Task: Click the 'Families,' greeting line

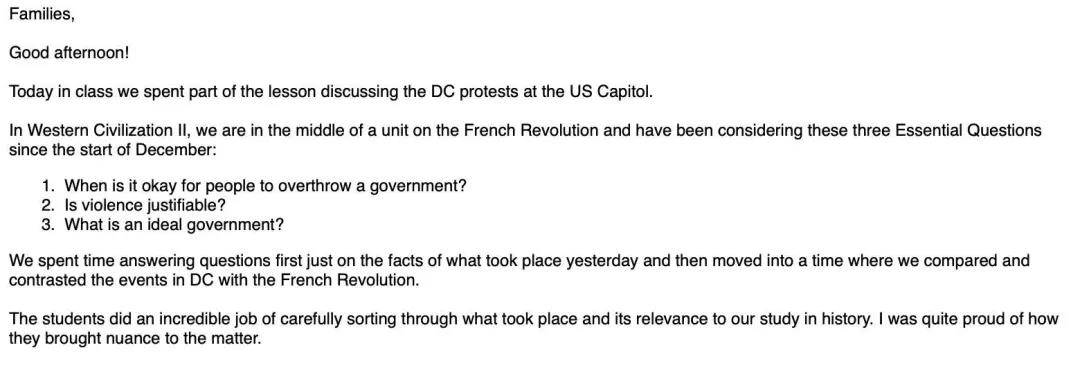Action: [41, 14]
